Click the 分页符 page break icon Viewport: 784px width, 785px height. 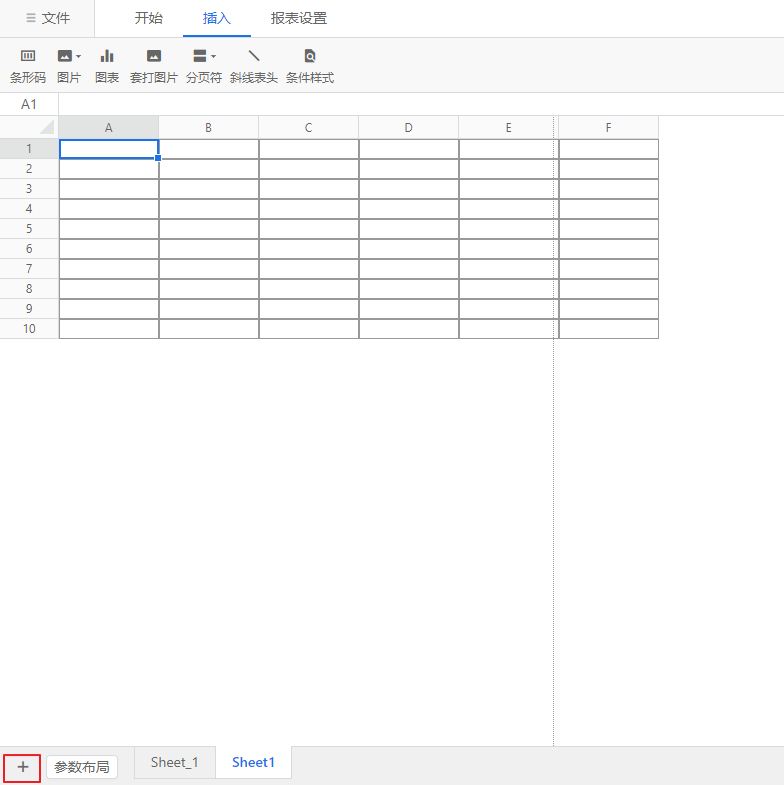200,57
